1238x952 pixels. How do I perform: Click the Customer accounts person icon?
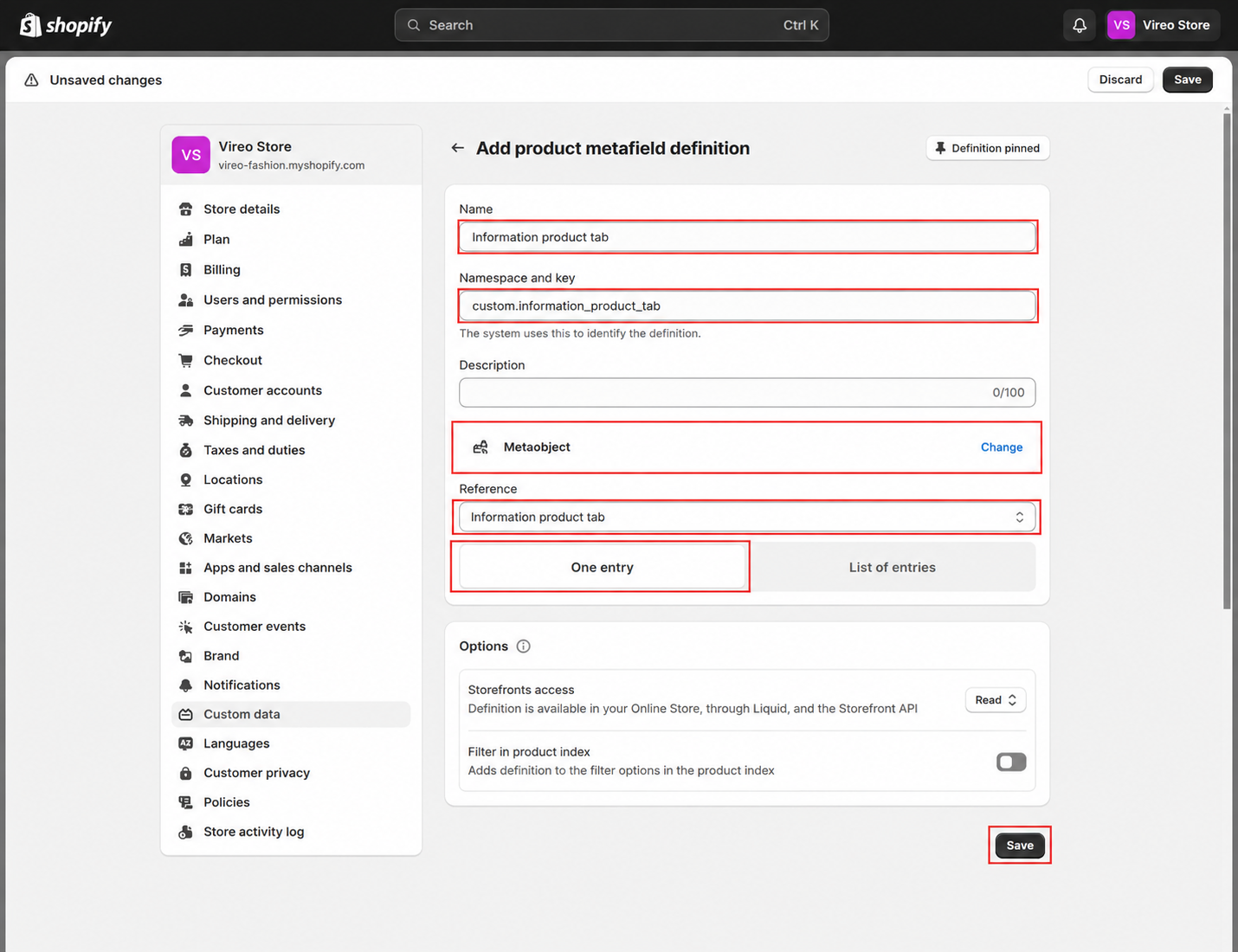(185, 391)
